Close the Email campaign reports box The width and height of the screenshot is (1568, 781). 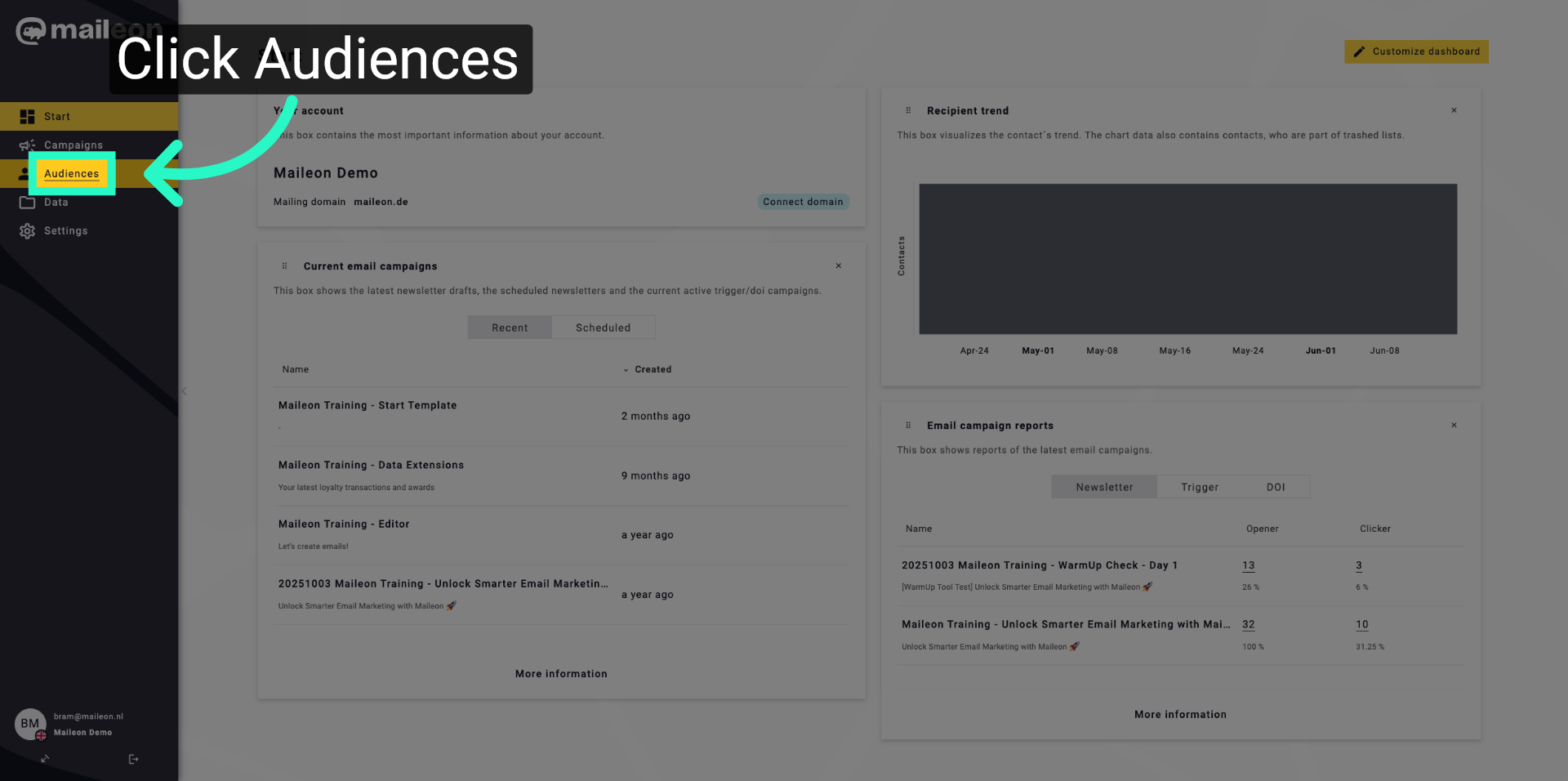[x=1454, y=426]
